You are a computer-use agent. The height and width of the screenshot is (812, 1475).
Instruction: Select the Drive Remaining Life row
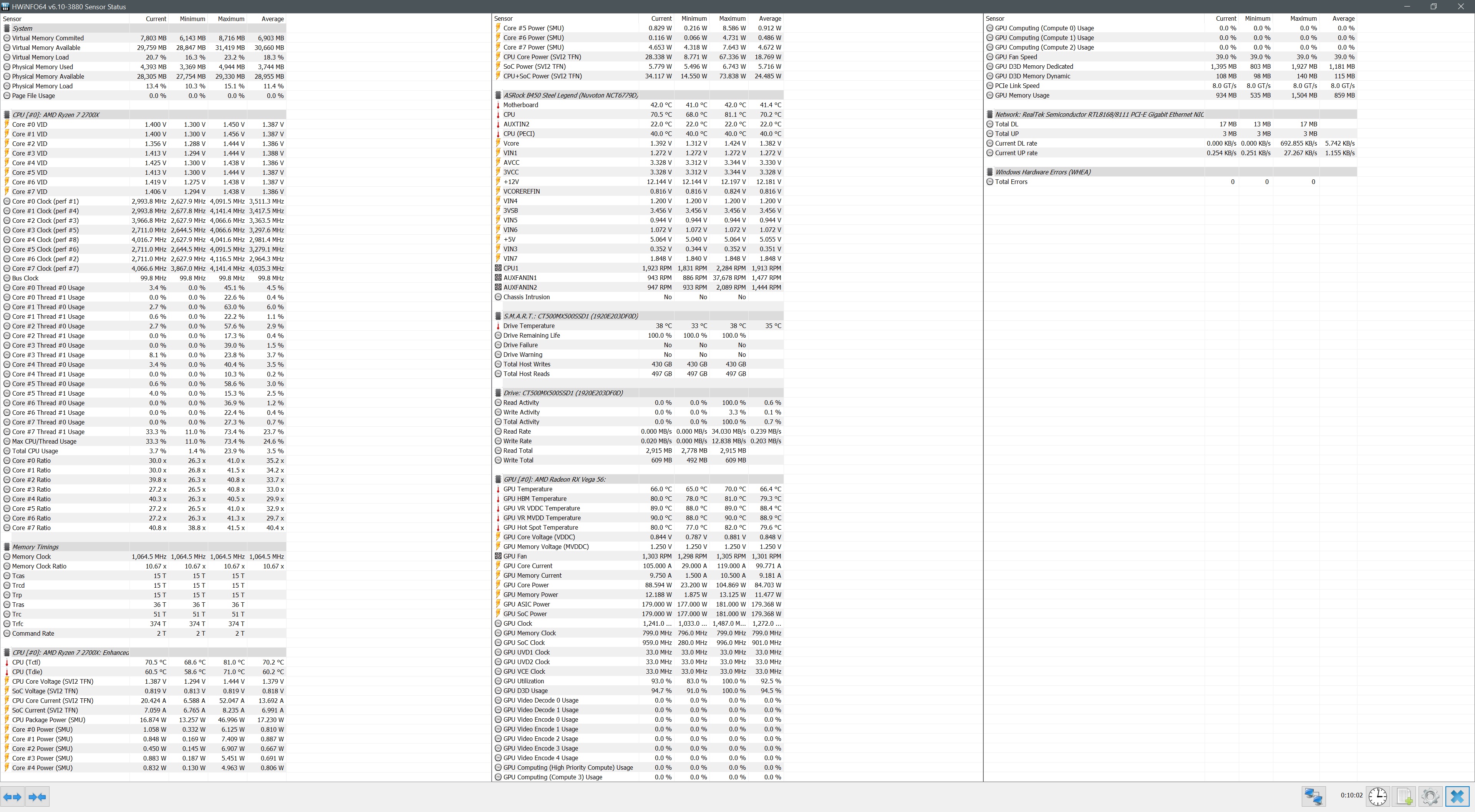tap(531, 336)
